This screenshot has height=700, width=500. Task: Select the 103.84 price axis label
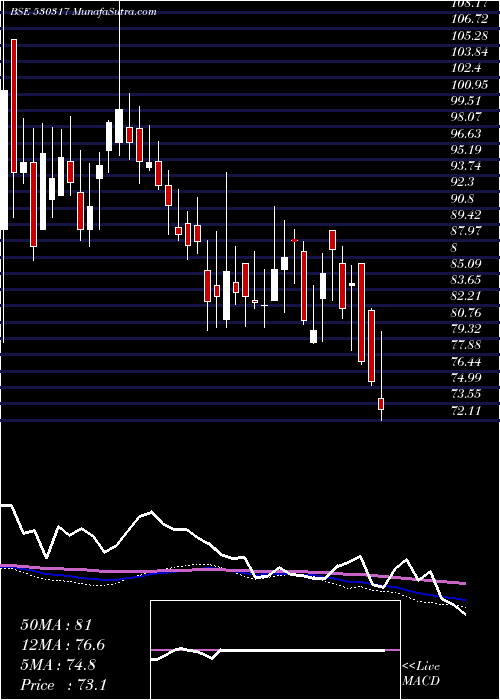pyautogui.click(x=468, y=52)
